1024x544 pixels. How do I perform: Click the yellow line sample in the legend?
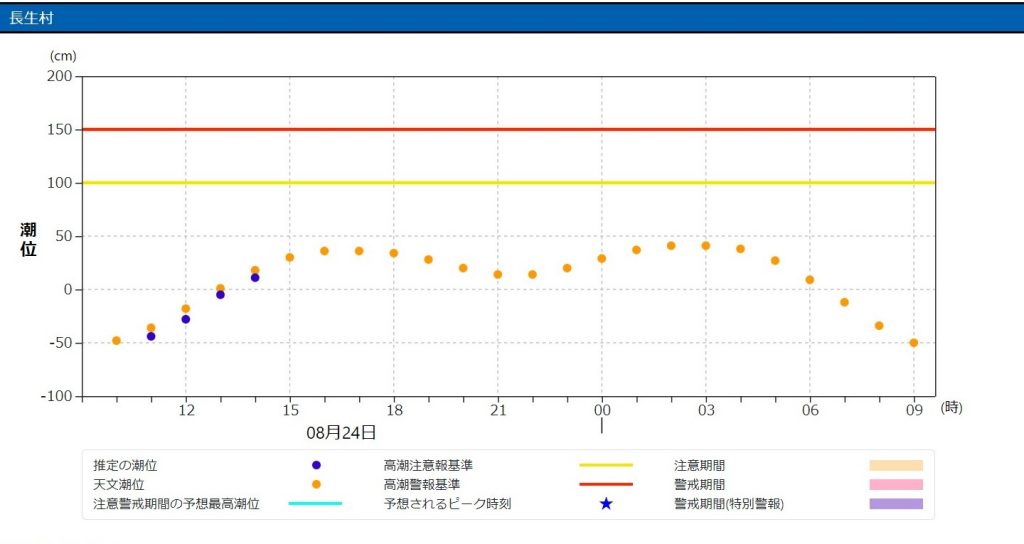point(606,466)
